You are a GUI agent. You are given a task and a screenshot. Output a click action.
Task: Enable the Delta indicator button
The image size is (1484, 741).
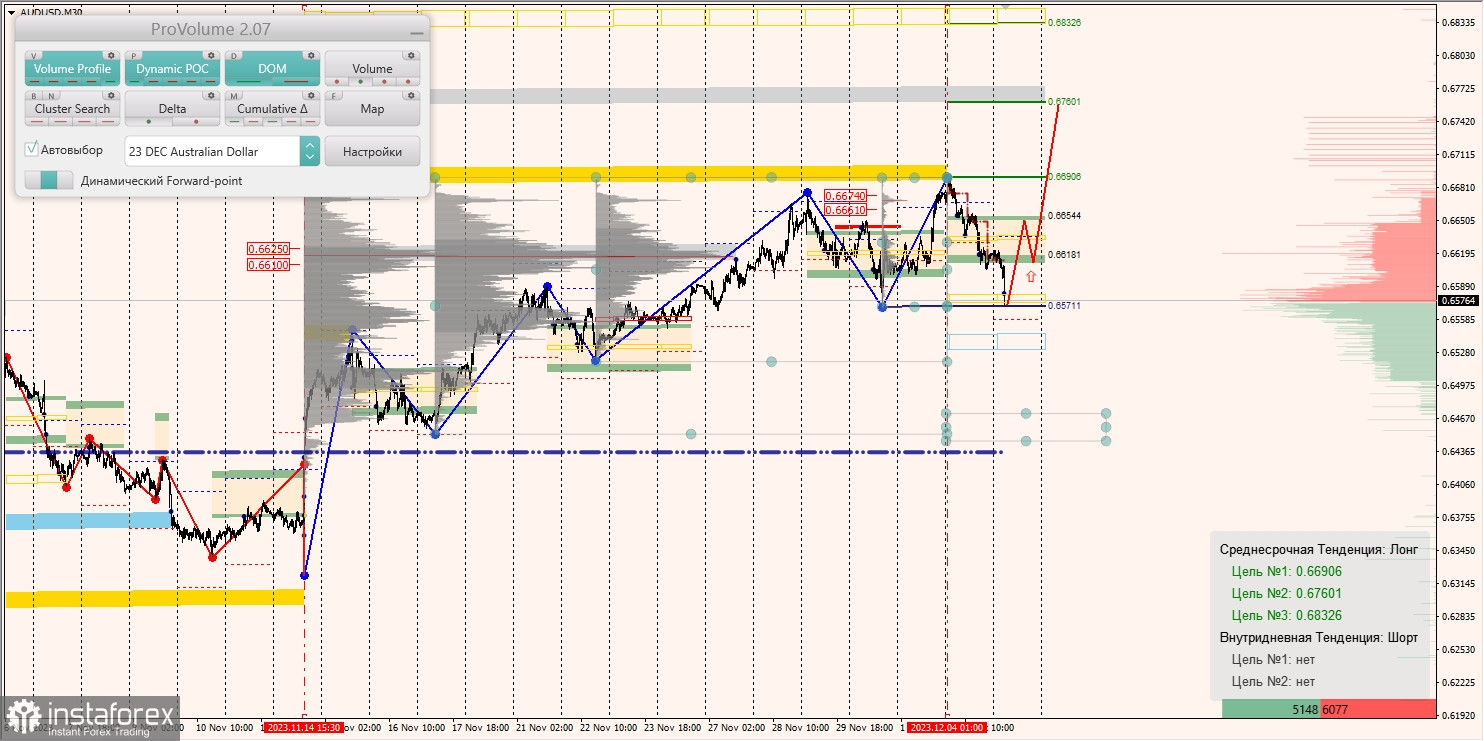pos(172,109)
